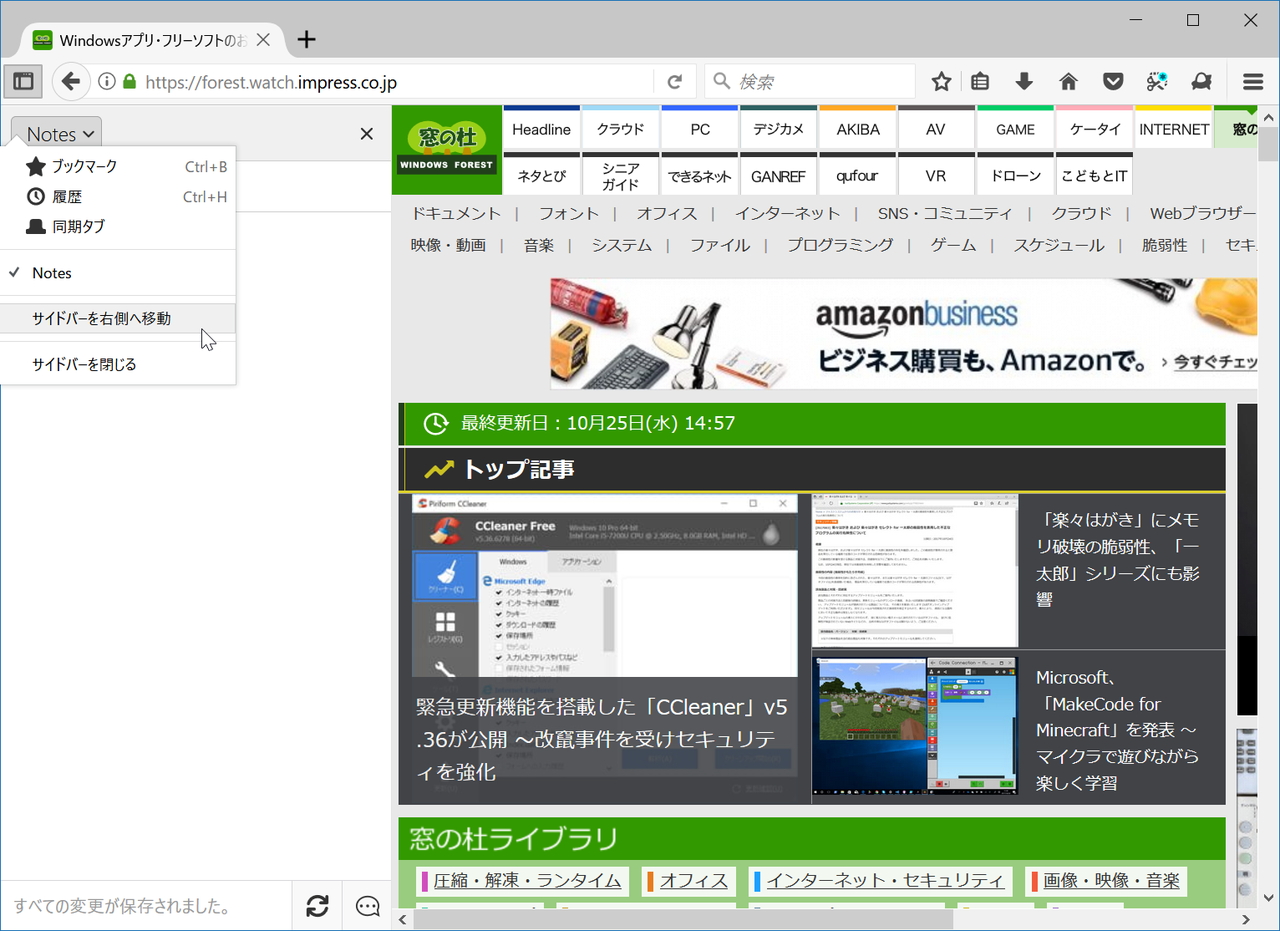Reload the 窓の杜 page
The image size is (1280, 931).
point(674,81)
